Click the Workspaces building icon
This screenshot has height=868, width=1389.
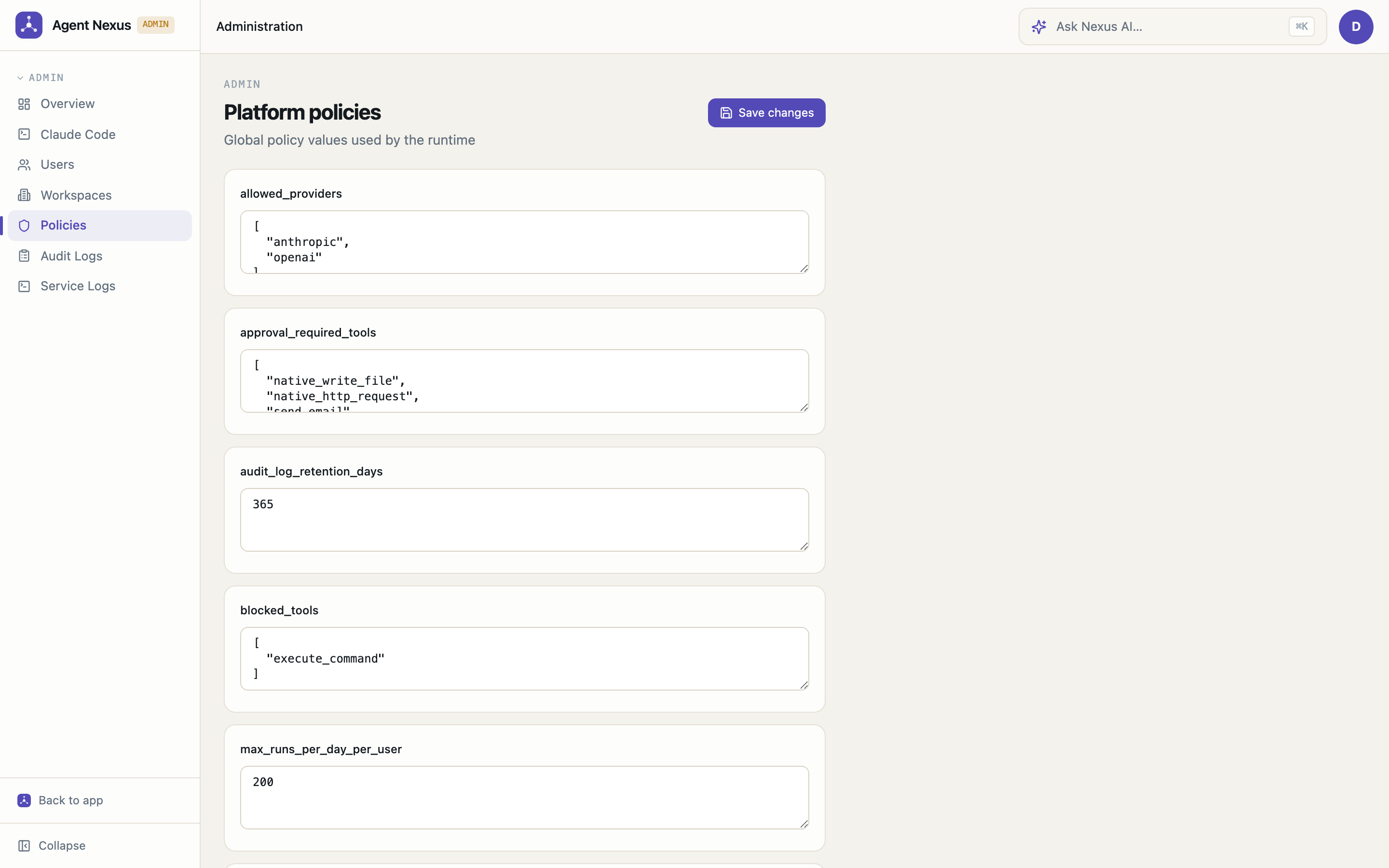point(24,195)
